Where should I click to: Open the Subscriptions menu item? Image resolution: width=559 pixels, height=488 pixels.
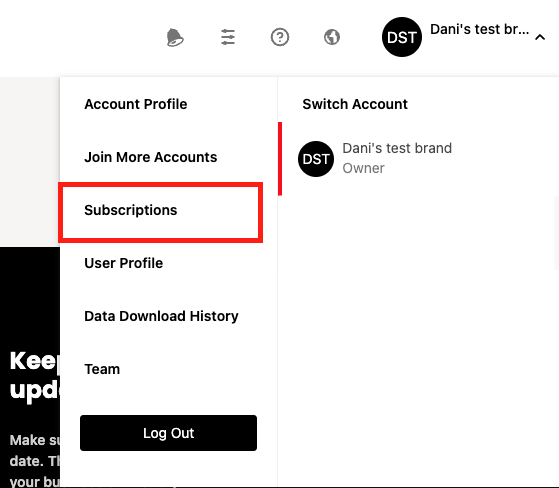tap(130, 210)
